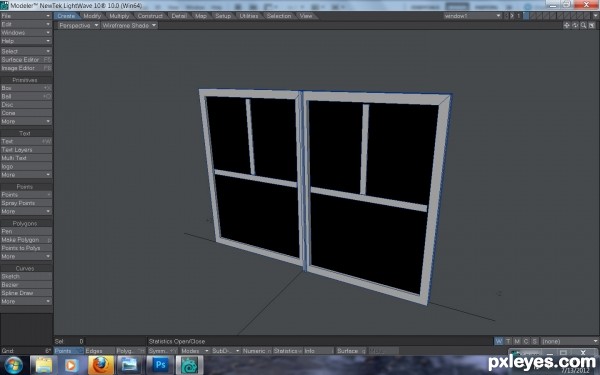Open the window1 object selector dropdown
This screenshot has height=375, width=600.
[x=473, y=16]
